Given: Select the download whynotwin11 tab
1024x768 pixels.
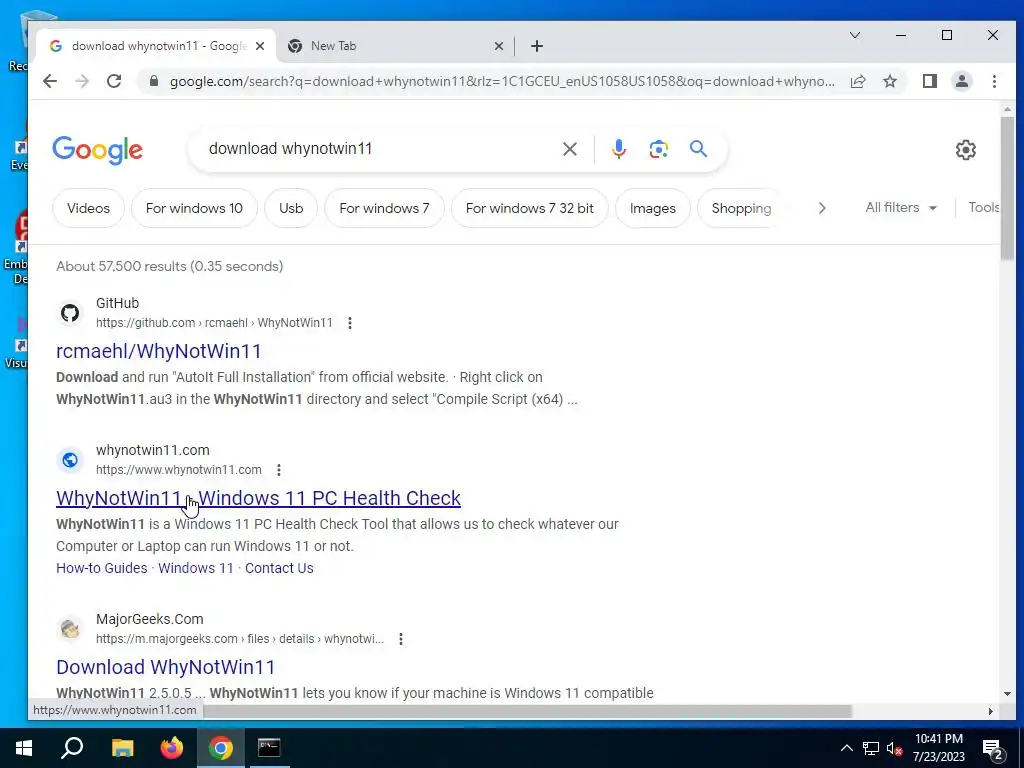Looking at the screenshot, I should click(157, 46).
